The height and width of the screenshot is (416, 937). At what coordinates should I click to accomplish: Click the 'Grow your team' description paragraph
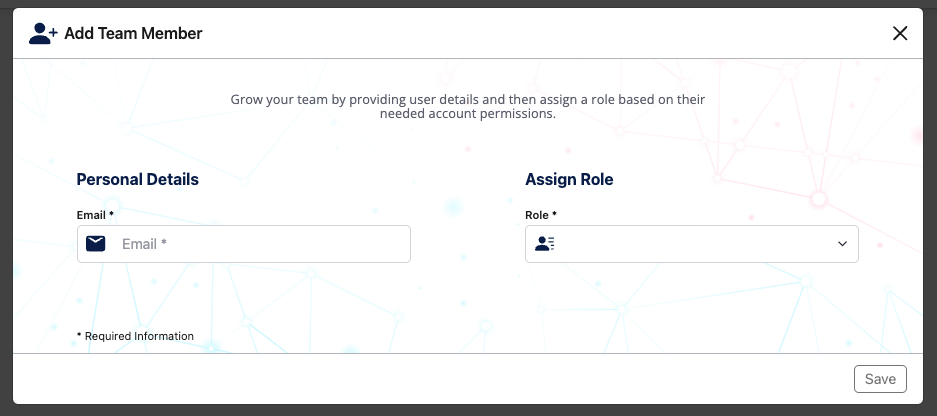468,106
